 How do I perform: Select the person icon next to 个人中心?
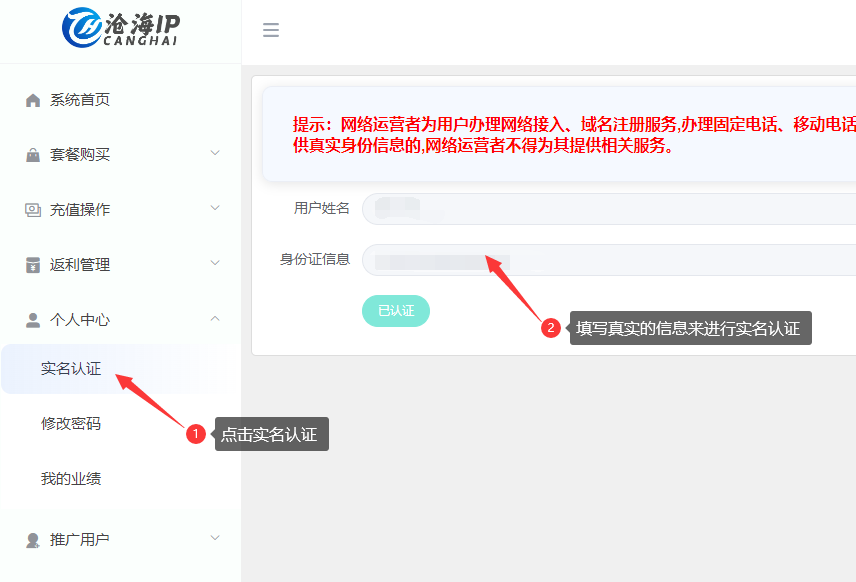35,319
